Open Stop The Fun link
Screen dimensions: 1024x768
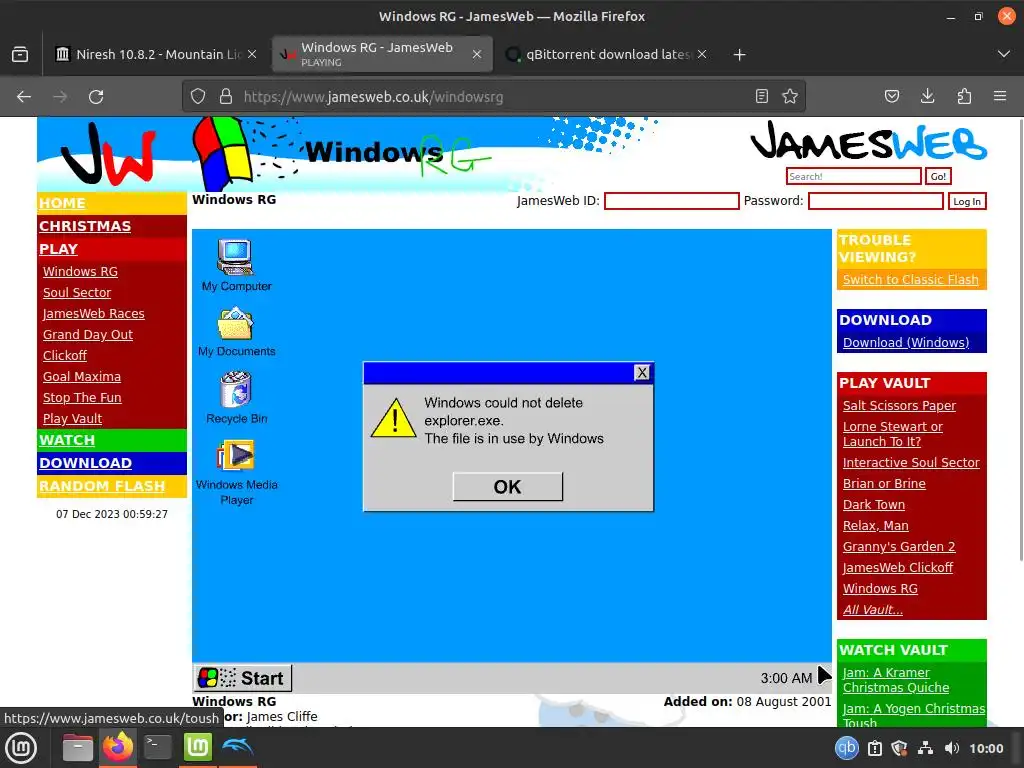82,397
